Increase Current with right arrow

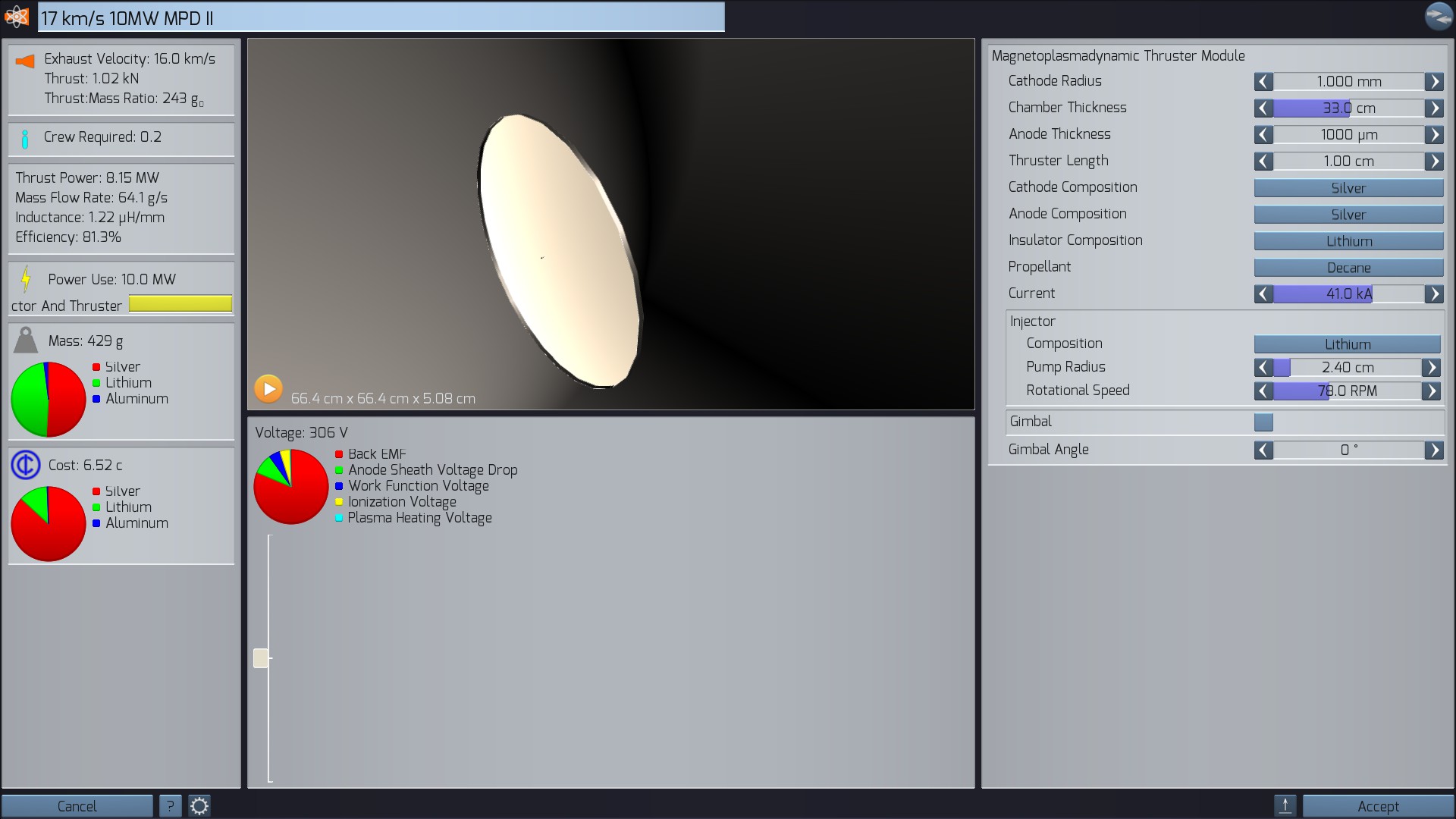coord(1433,293)
